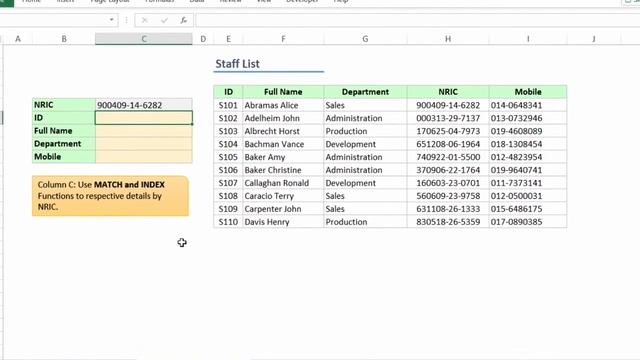This screenshot has height=360, width=640.
Task: Select column B header
Action: [64, 39]
